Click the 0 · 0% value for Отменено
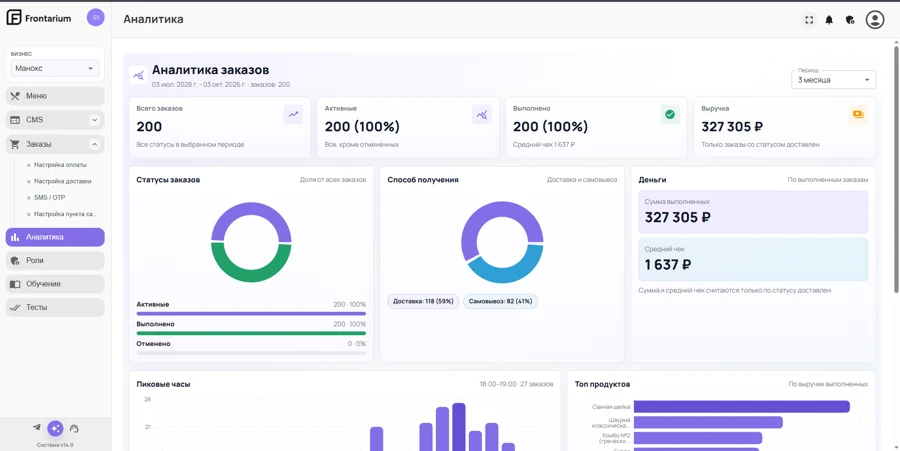Viewport: 900px width, 451px height. (x=356, y=344)
